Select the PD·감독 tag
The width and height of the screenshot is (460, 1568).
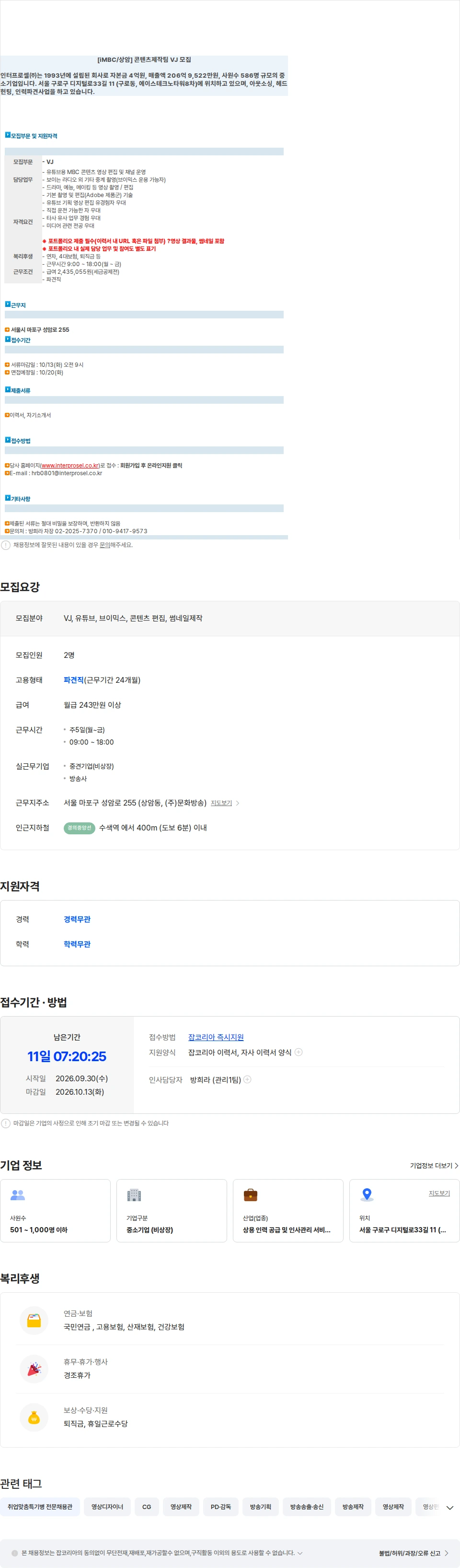tap(221, 1507)
